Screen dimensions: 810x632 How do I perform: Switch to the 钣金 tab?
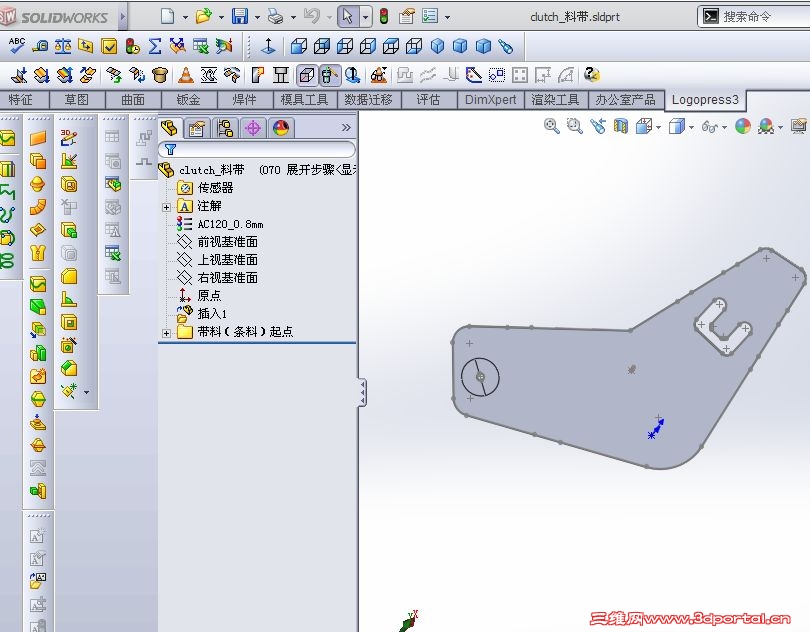(x=189, y=100)
